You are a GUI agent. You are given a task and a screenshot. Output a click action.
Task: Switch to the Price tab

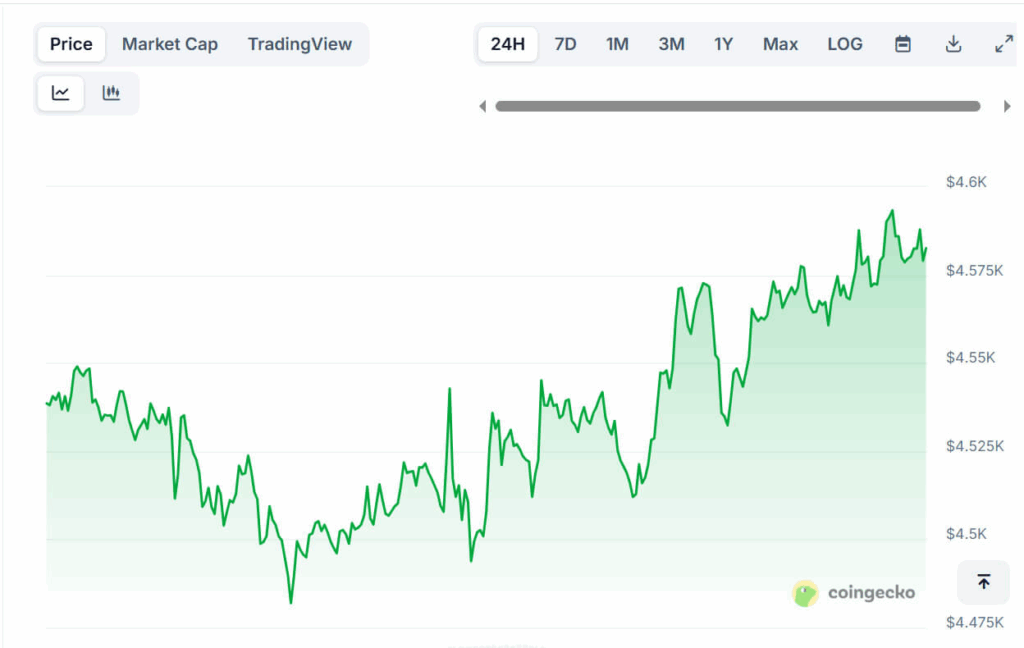click(71, 44)
